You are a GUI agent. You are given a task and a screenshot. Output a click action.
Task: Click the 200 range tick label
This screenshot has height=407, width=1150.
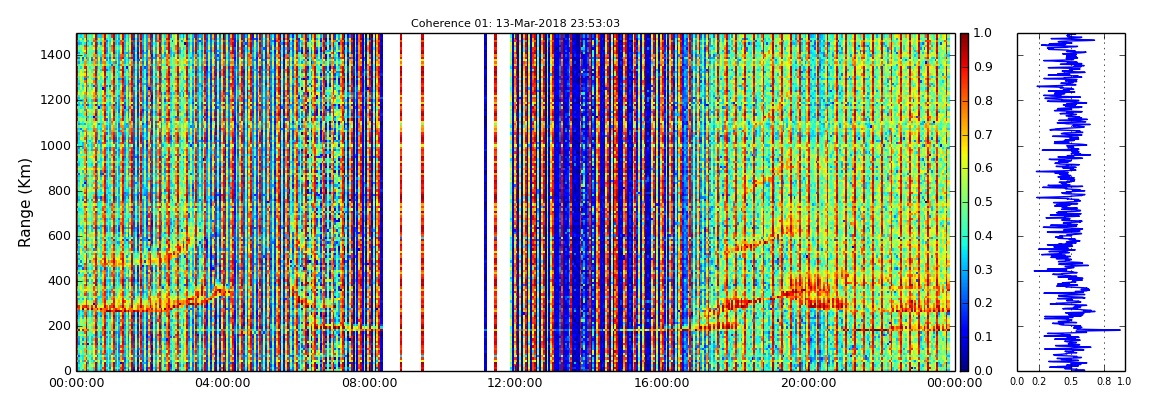pyautogui.click(x=59, y=326)
